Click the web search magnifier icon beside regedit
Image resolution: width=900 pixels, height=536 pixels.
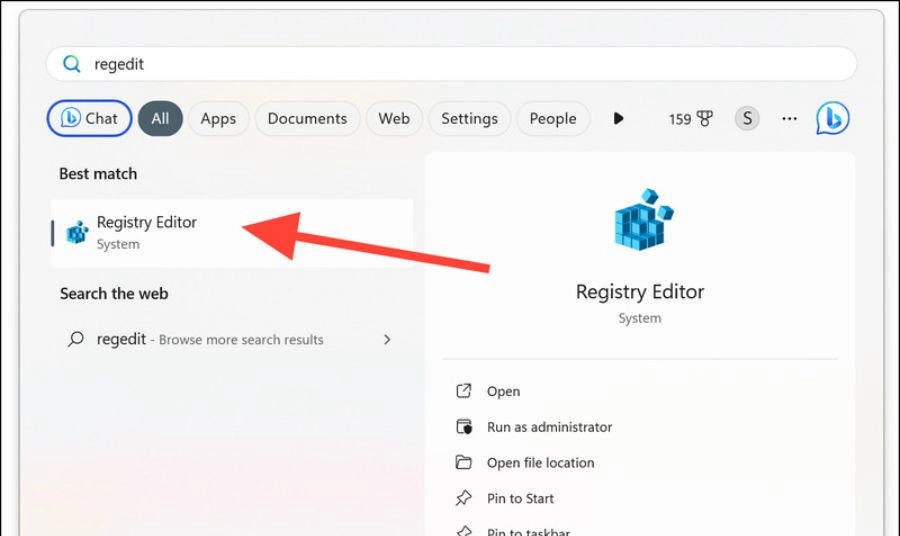click(76, 339)
